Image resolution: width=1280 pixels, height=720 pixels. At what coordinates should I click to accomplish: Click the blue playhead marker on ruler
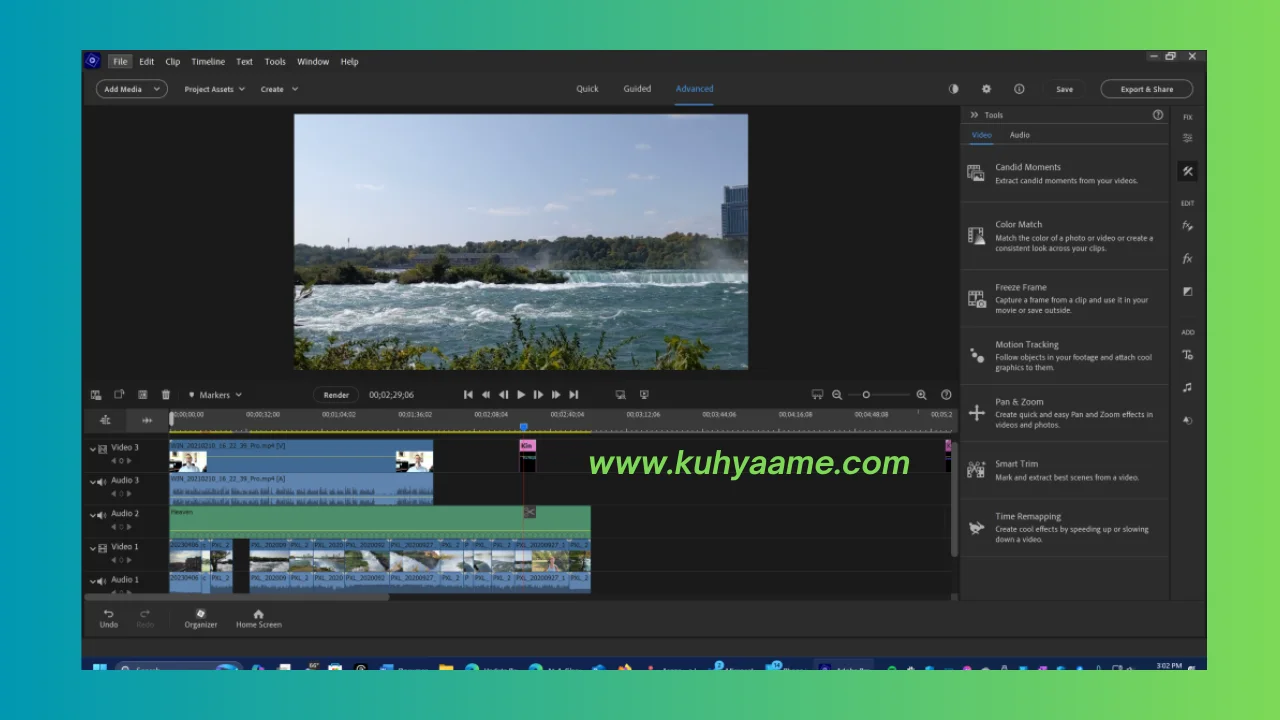click(523, 428)
